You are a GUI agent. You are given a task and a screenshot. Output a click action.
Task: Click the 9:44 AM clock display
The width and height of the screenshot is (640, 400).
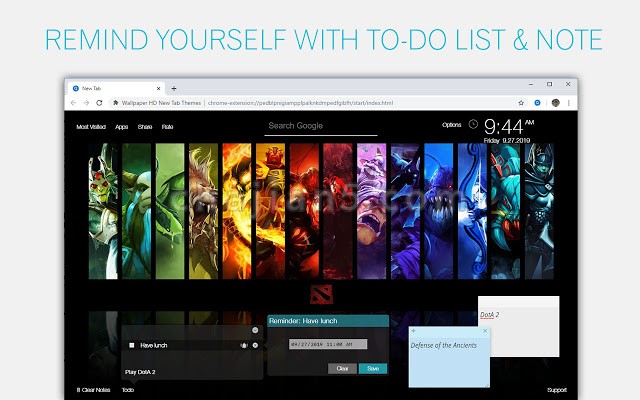[x=509, y=127]
